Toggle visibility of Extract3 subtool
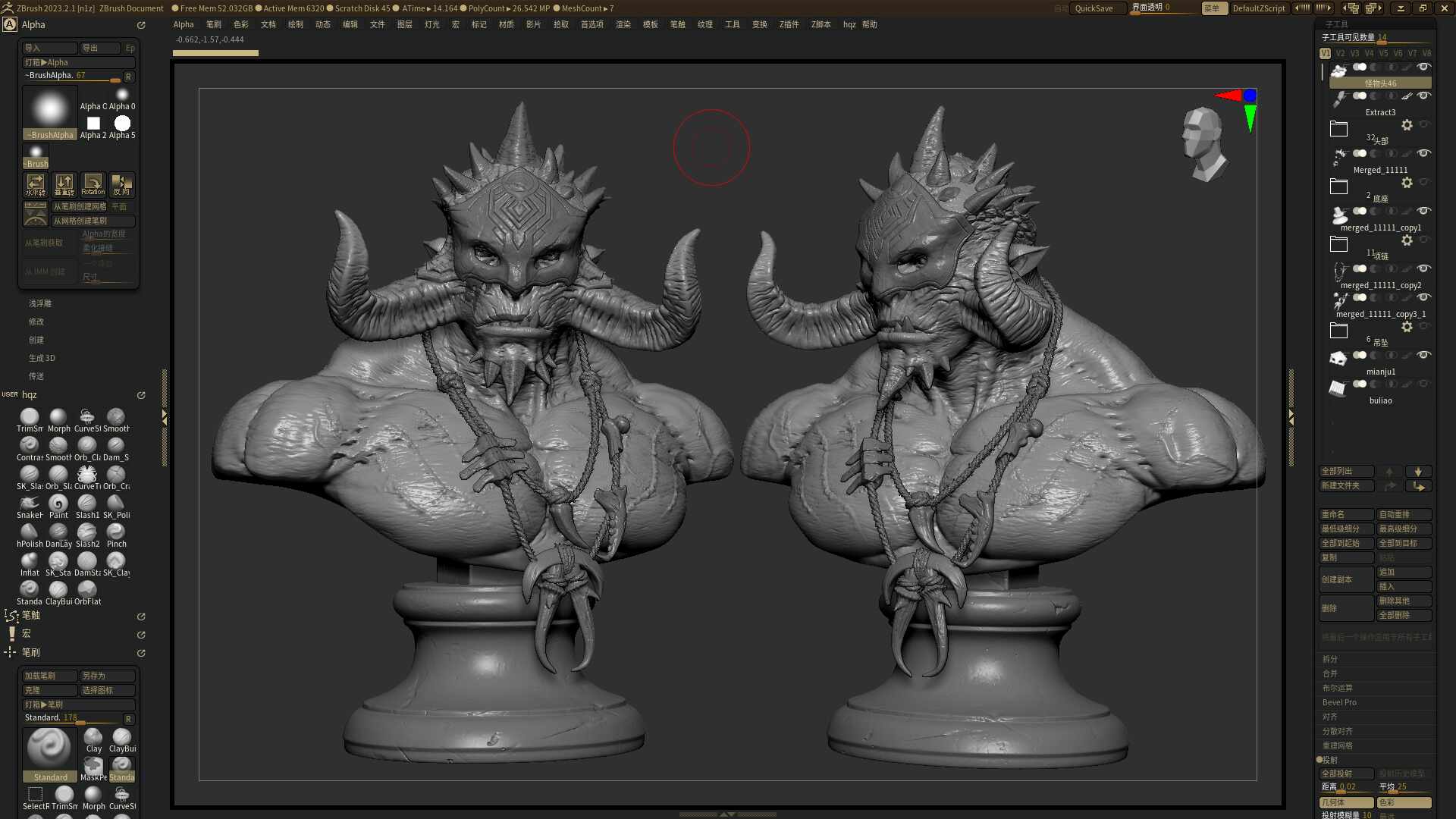1456x819 pixels. pyautogui.click(x=1423, y=96)
